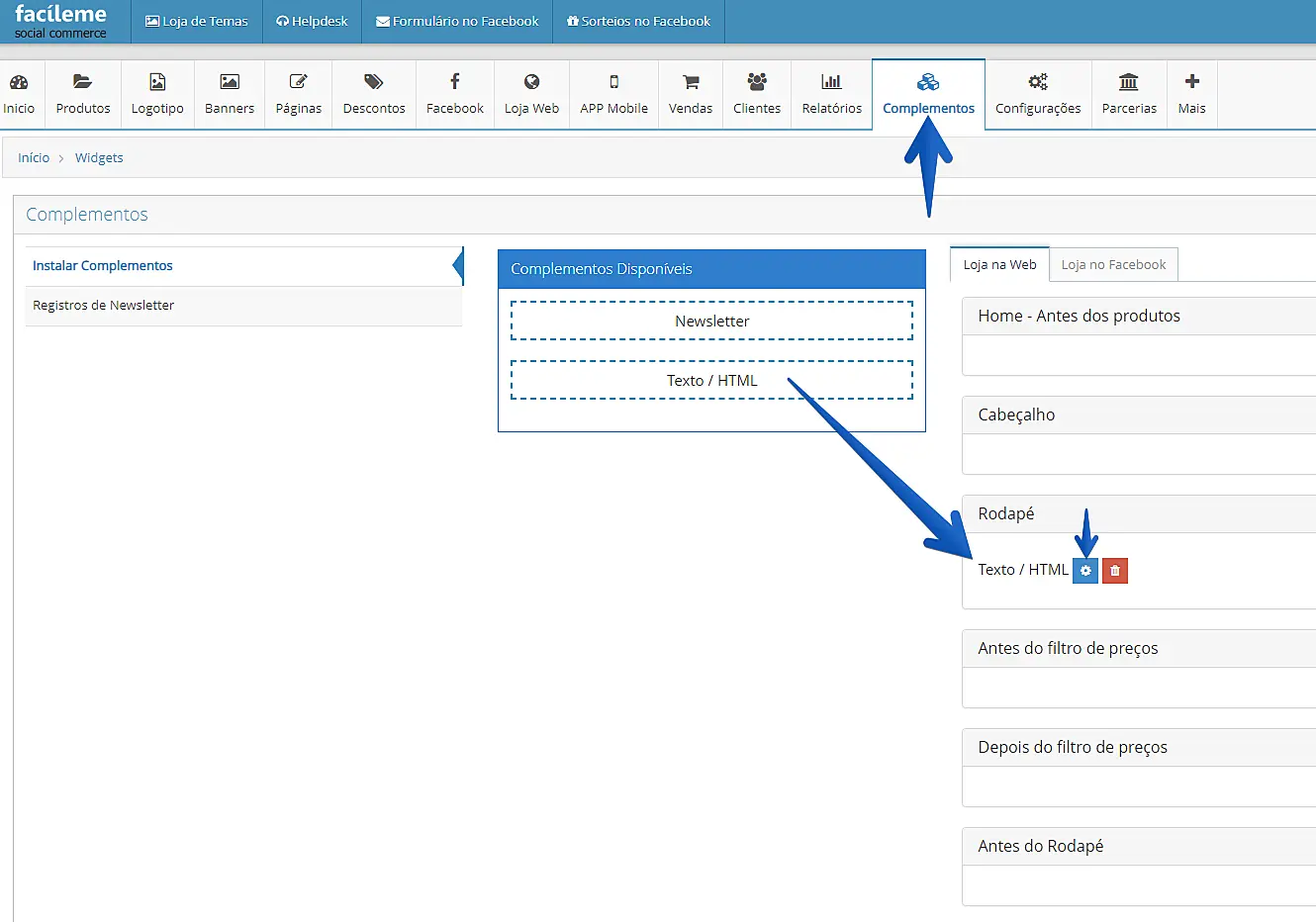The height and width of the screenshot is (922, 1316).
Task: Select the Loja na Web tab
Action: tap(999, 265)
